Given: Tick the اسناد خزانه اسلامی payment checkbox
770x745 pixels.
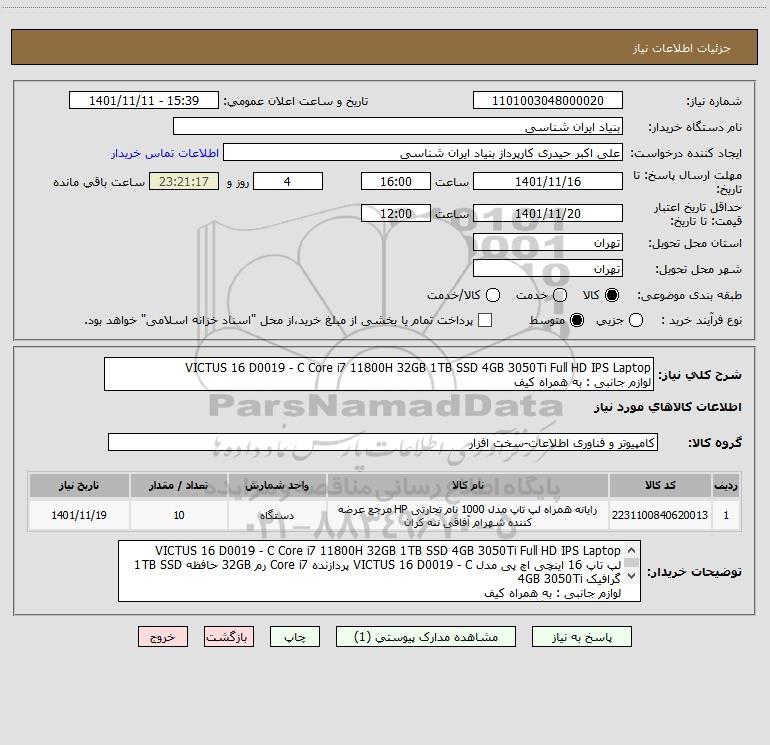Looking at the screenshot, I should click(x=485, y=320).
